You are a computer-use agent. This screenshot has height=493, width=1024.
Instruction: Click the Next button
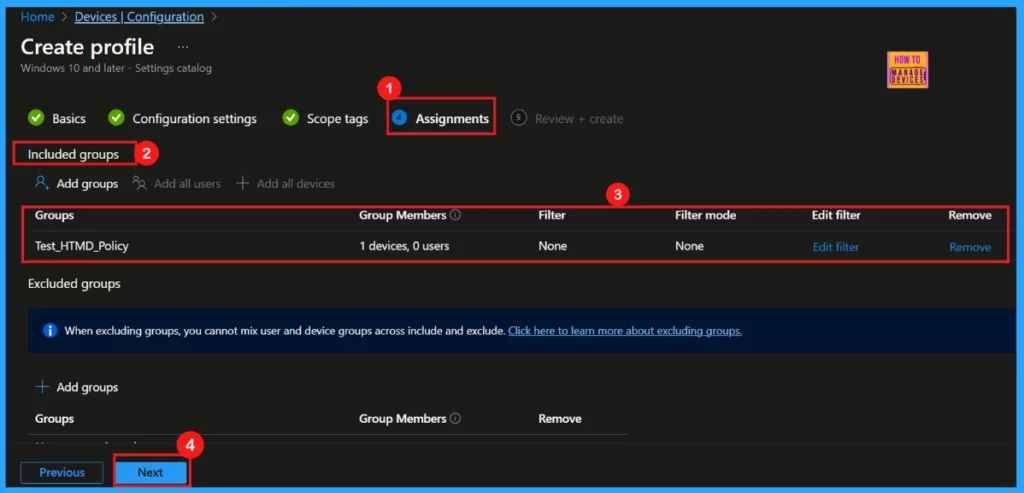click(150, 472)
